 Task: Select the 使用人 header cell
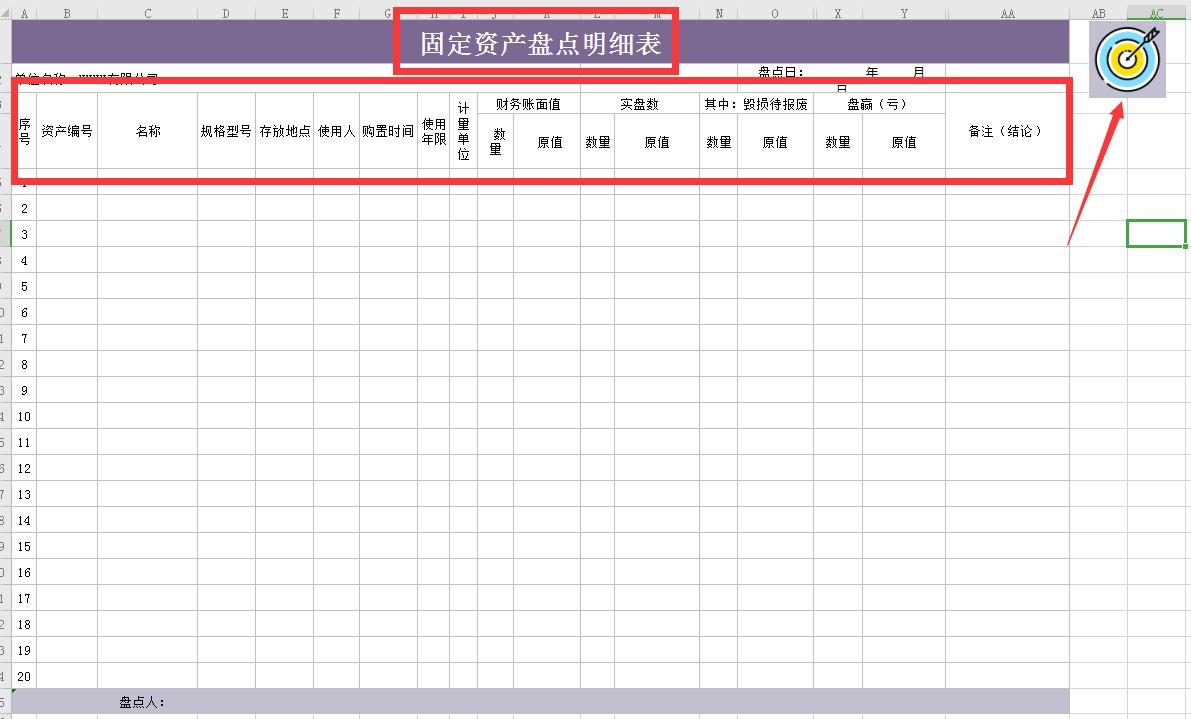click(336, 131)
